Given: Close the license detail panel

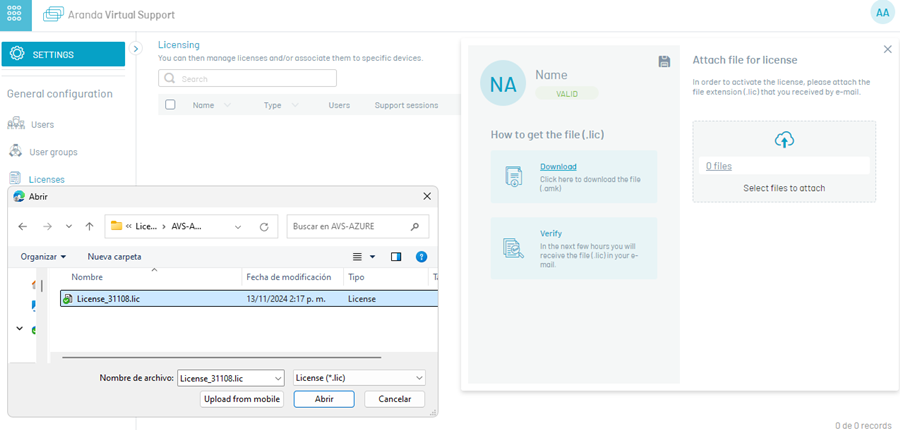Looking at the screenshot, I should coord(887,49).
